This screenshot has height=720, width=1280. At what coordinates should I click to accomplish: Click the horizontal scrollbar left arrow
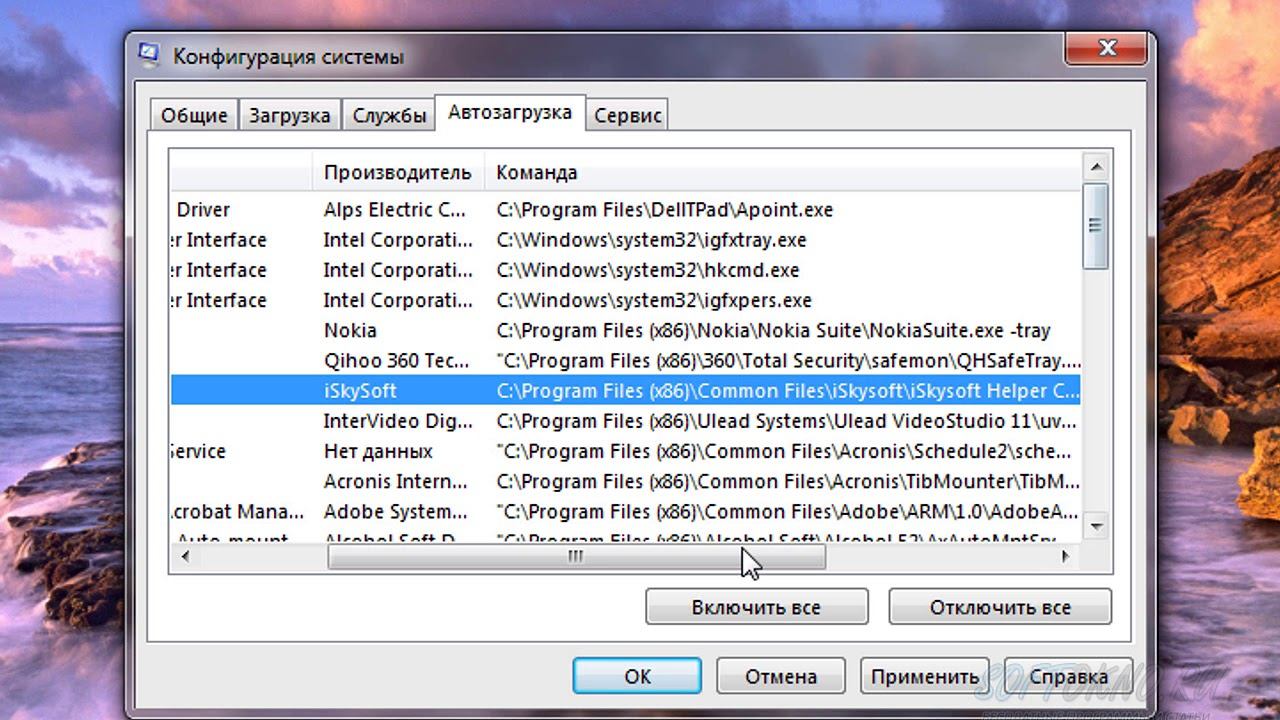pyautogui.click(x=183, y=557)
